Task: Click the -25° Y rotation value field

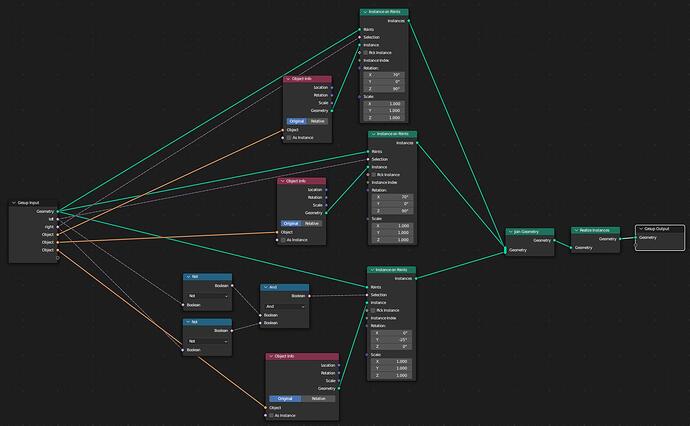Action: (x=390, y=340)
